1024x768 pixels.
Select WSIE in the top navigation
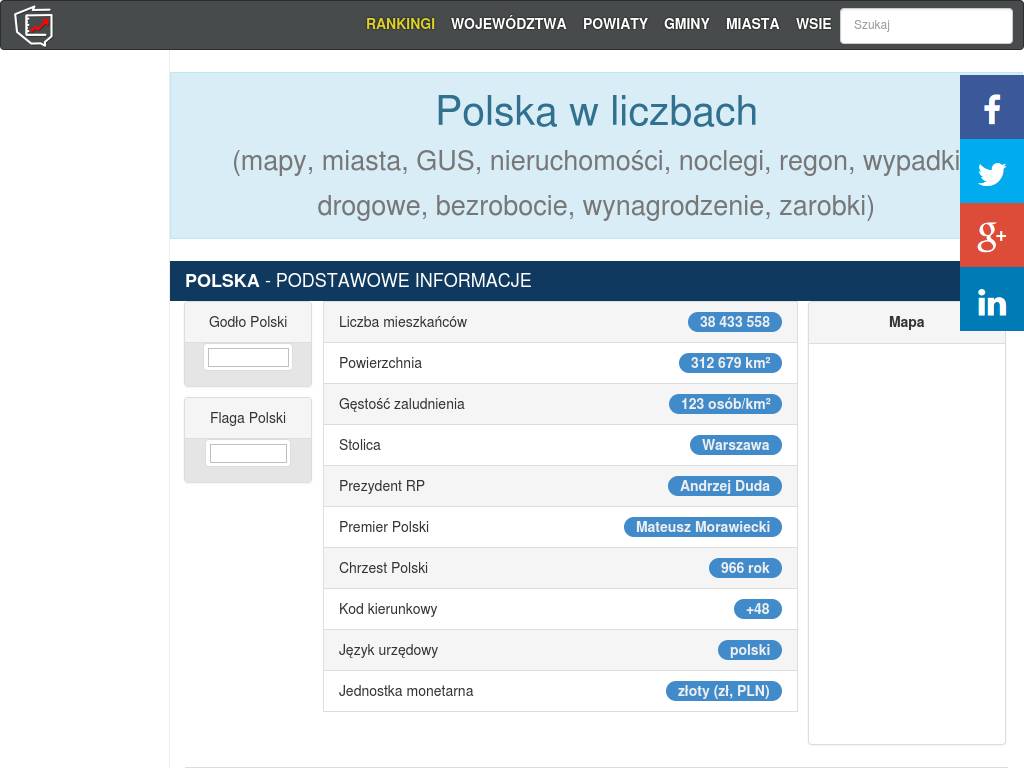[x=813, y=24]
